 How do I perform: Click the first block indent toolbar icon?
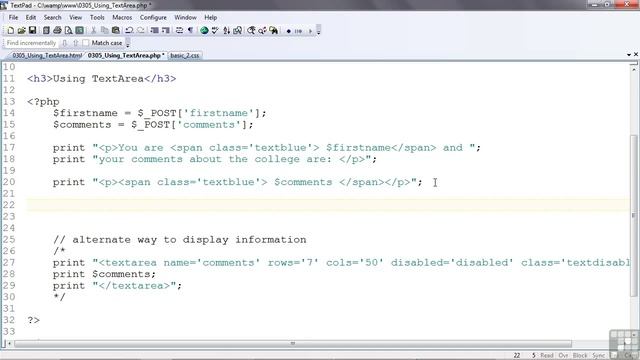pos(154,31)
